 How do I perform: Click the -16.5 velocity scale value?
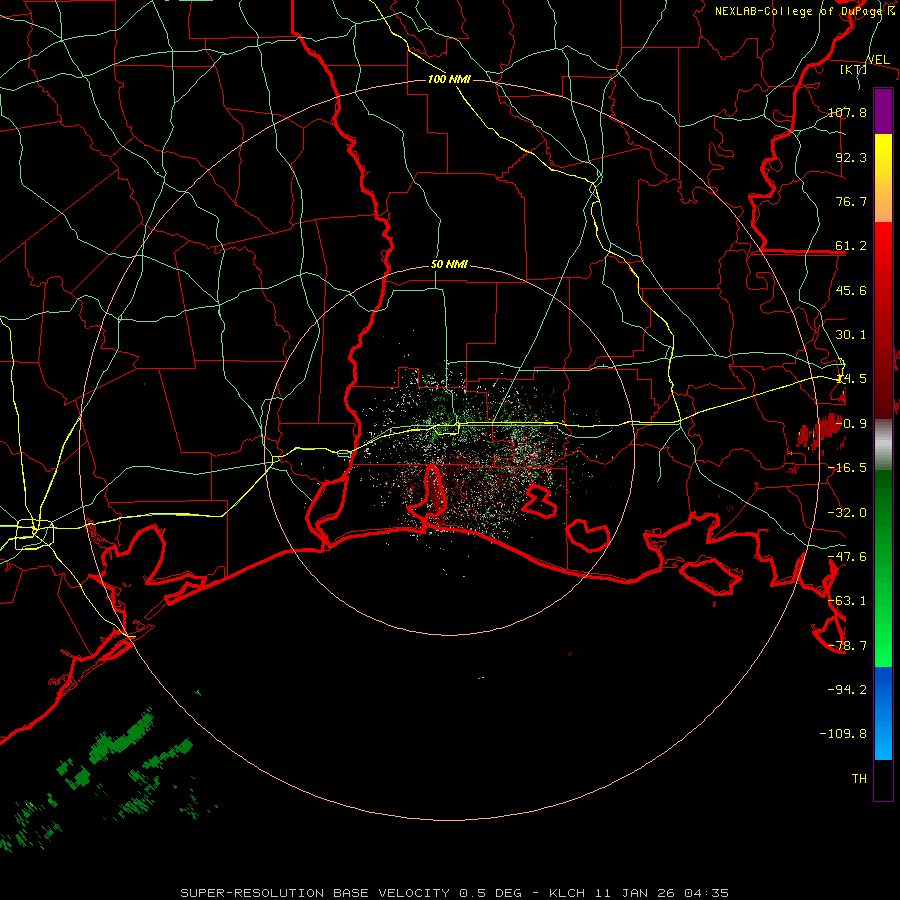847,468
